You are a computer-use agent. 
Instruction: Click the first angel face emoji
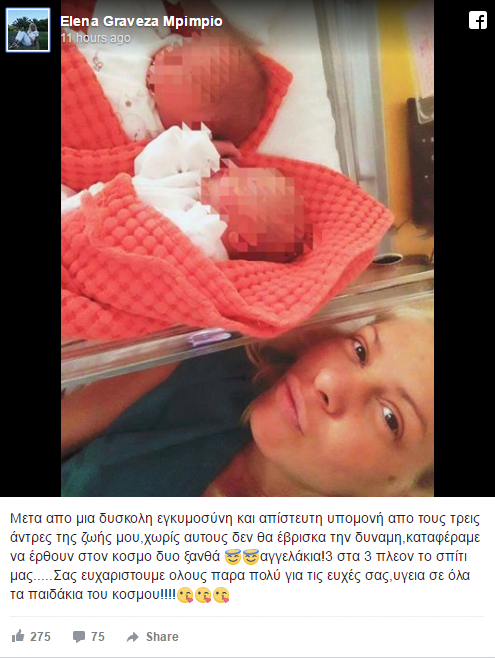point(232,557)
